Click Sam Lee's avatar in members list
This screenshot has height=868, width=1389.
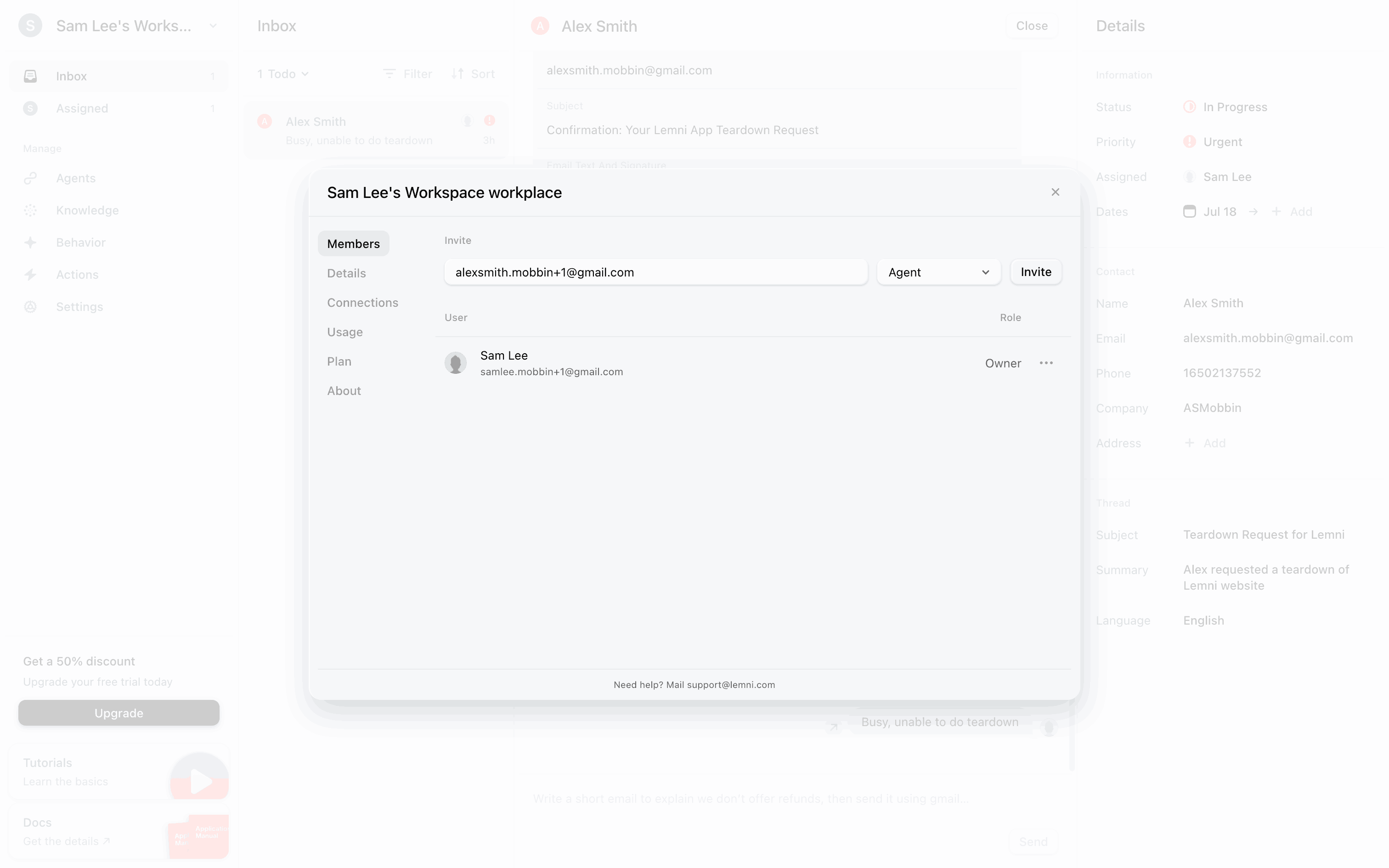point(456,363)
